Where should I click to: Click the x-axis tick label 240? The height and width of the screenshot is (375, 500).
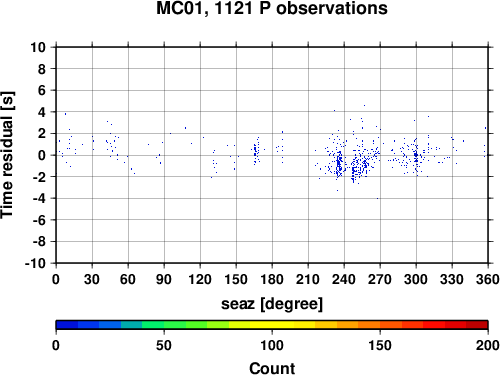pos(344,279)
